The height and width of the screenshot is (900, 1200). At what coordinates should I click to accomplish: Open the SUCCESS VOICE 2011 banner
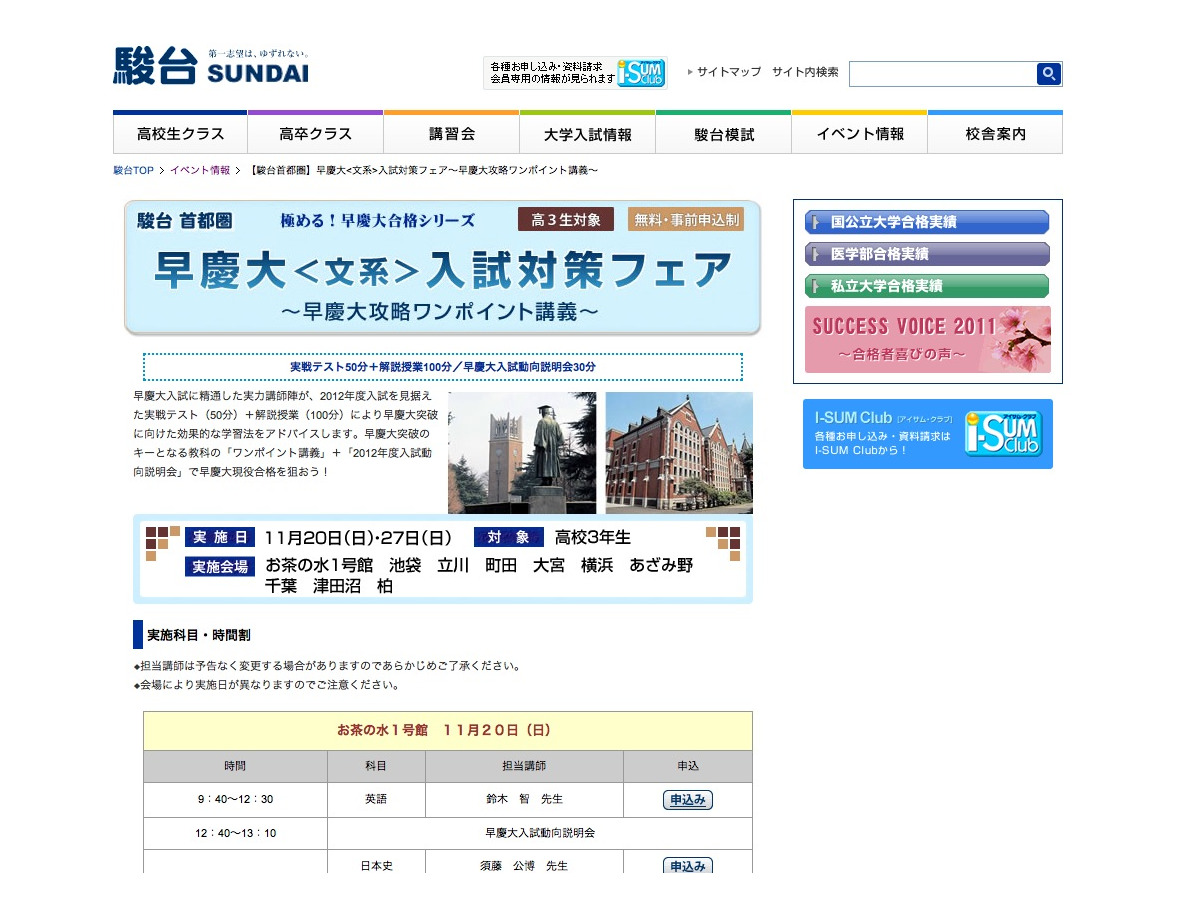click(928, 339)
